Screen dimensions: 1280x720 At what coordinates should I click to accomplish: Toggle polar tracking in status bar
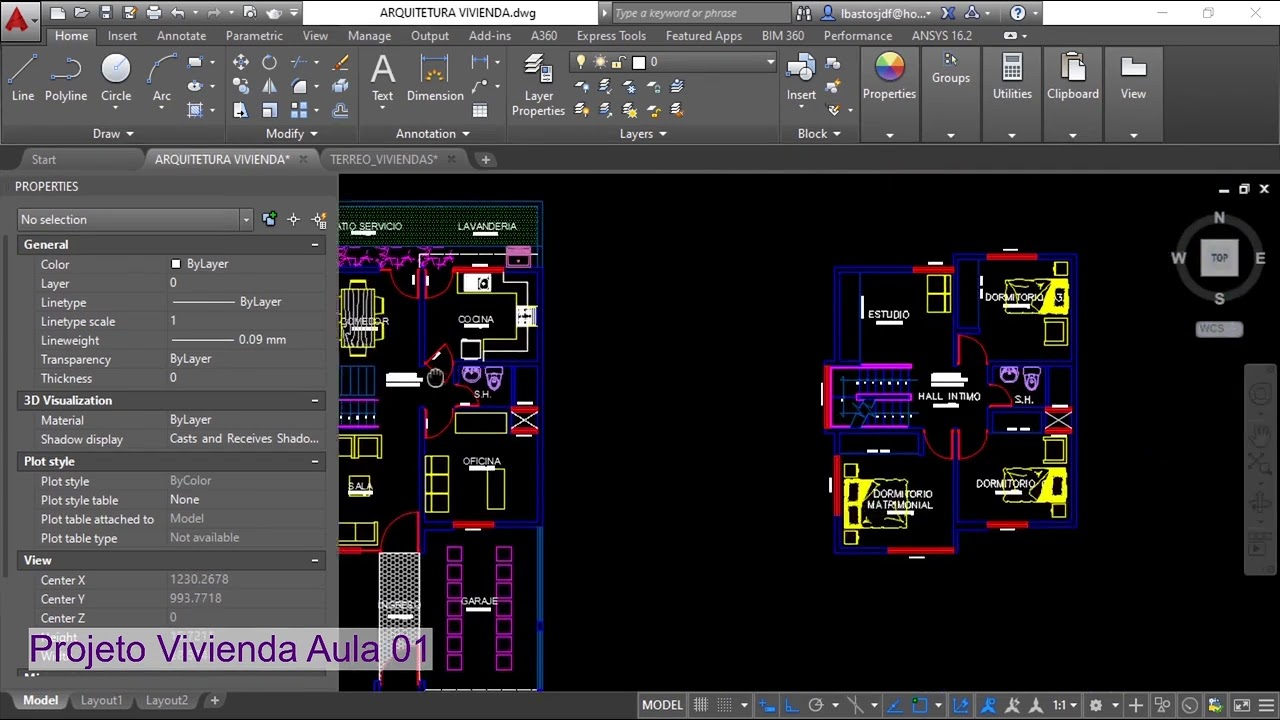pos(816,705)
